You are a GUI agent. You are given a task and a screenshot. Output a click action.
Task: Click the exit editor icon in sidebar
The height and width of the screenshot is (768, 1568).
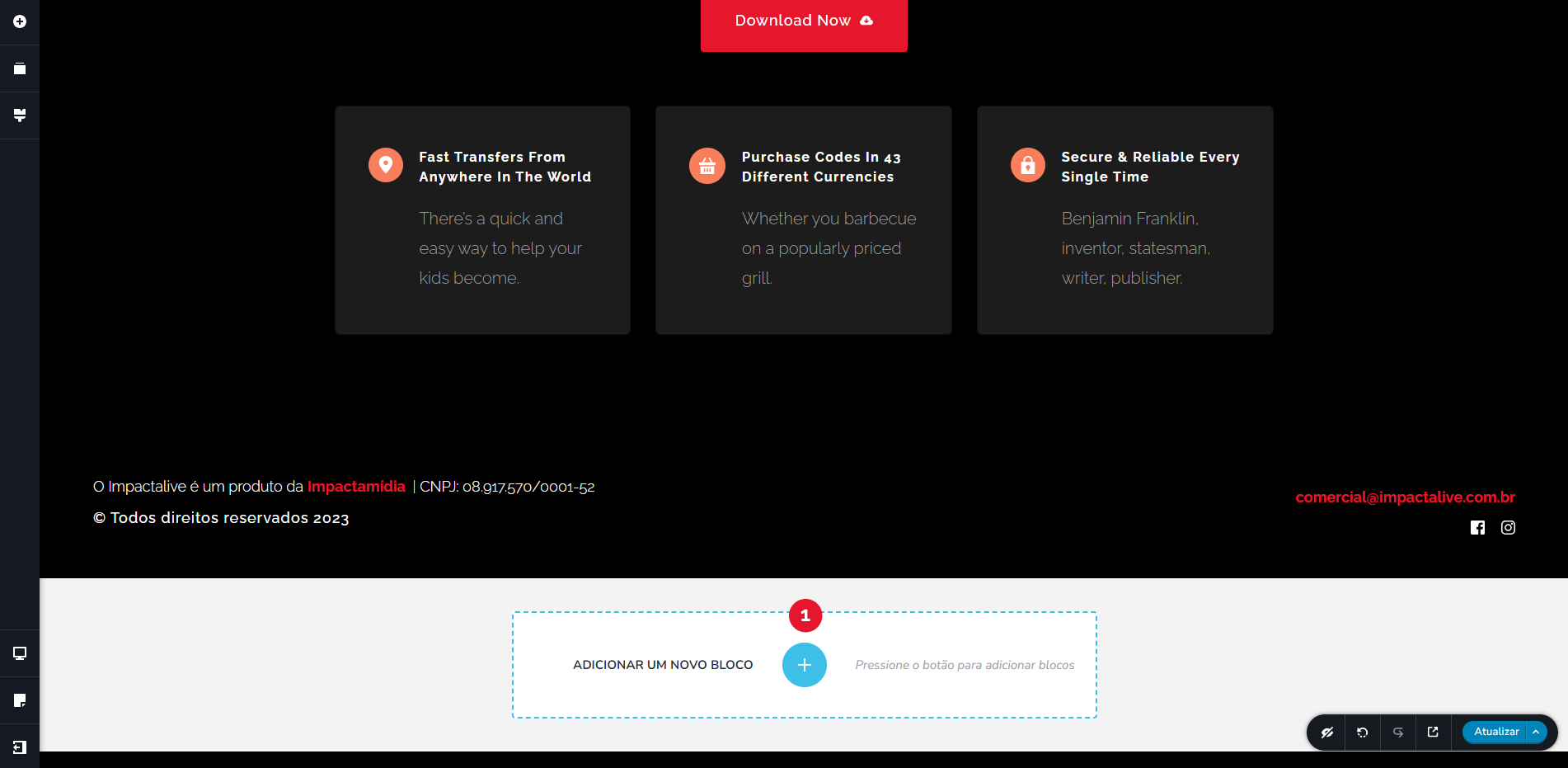(x=20, y=747)
